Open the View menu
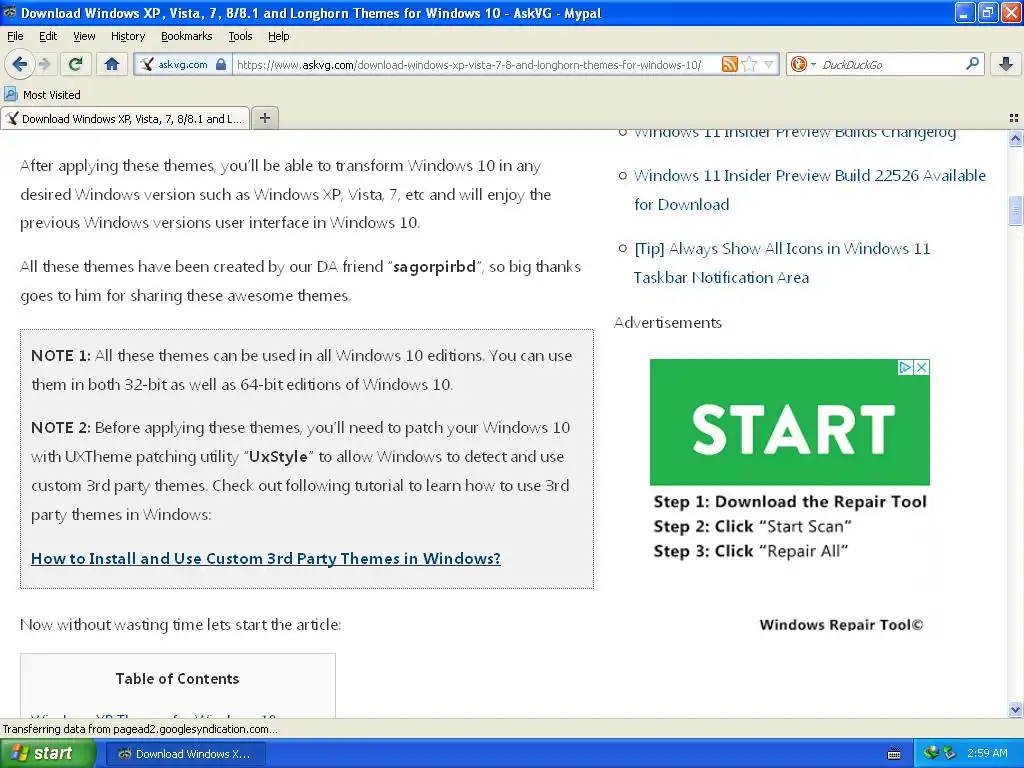 click(x=84, y=36)
